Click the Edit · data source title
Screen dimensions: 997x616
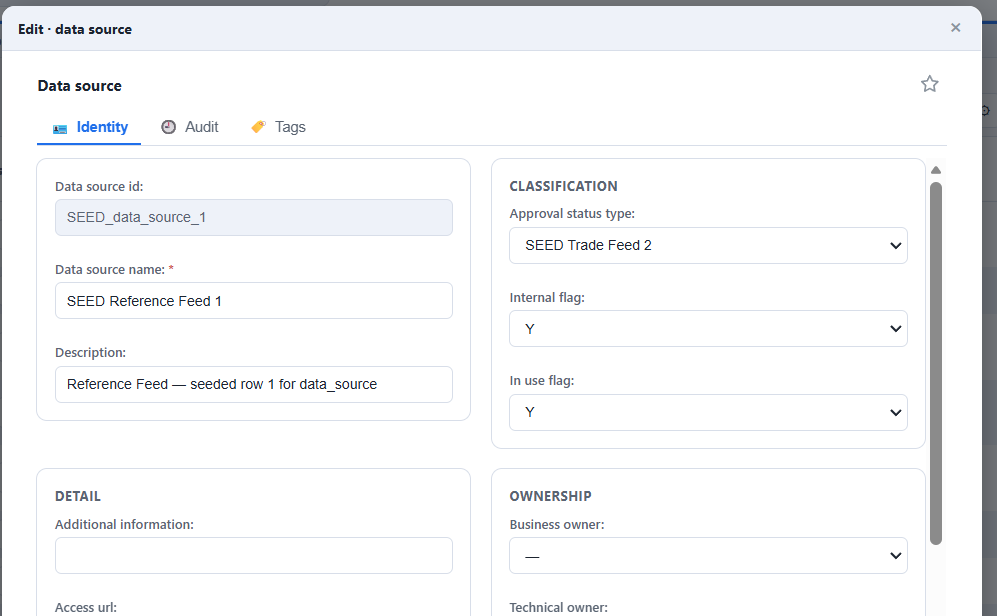point(75,29)
